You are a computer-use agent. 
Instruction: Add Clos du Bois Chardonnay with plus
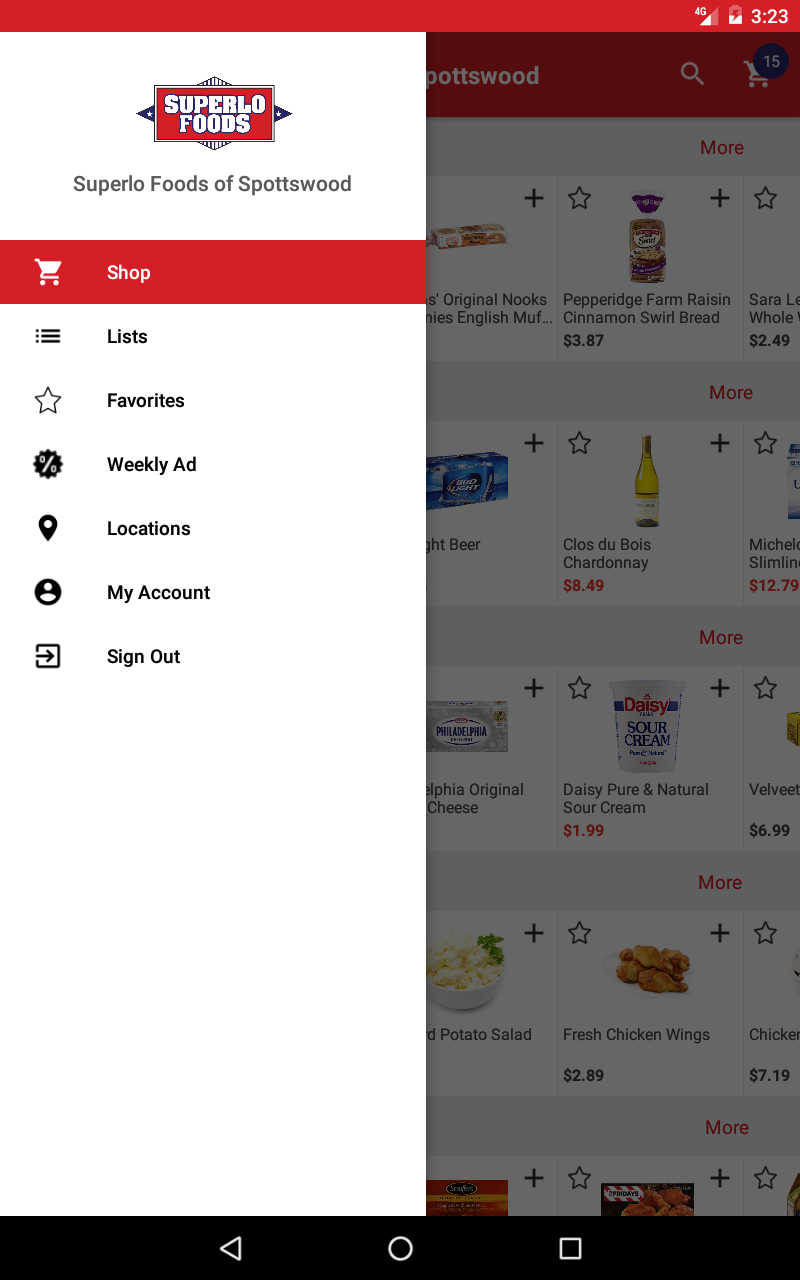[720, 443]
